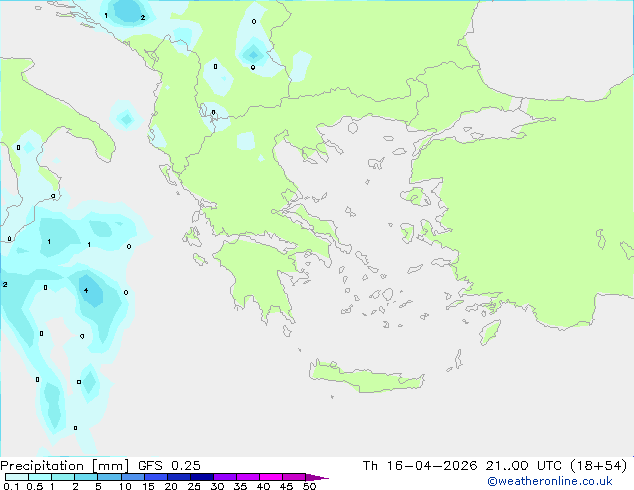Viewport: 634px width, 490px height.
Task: Click the legend swatch between 2 and 5
Action: 86,477
